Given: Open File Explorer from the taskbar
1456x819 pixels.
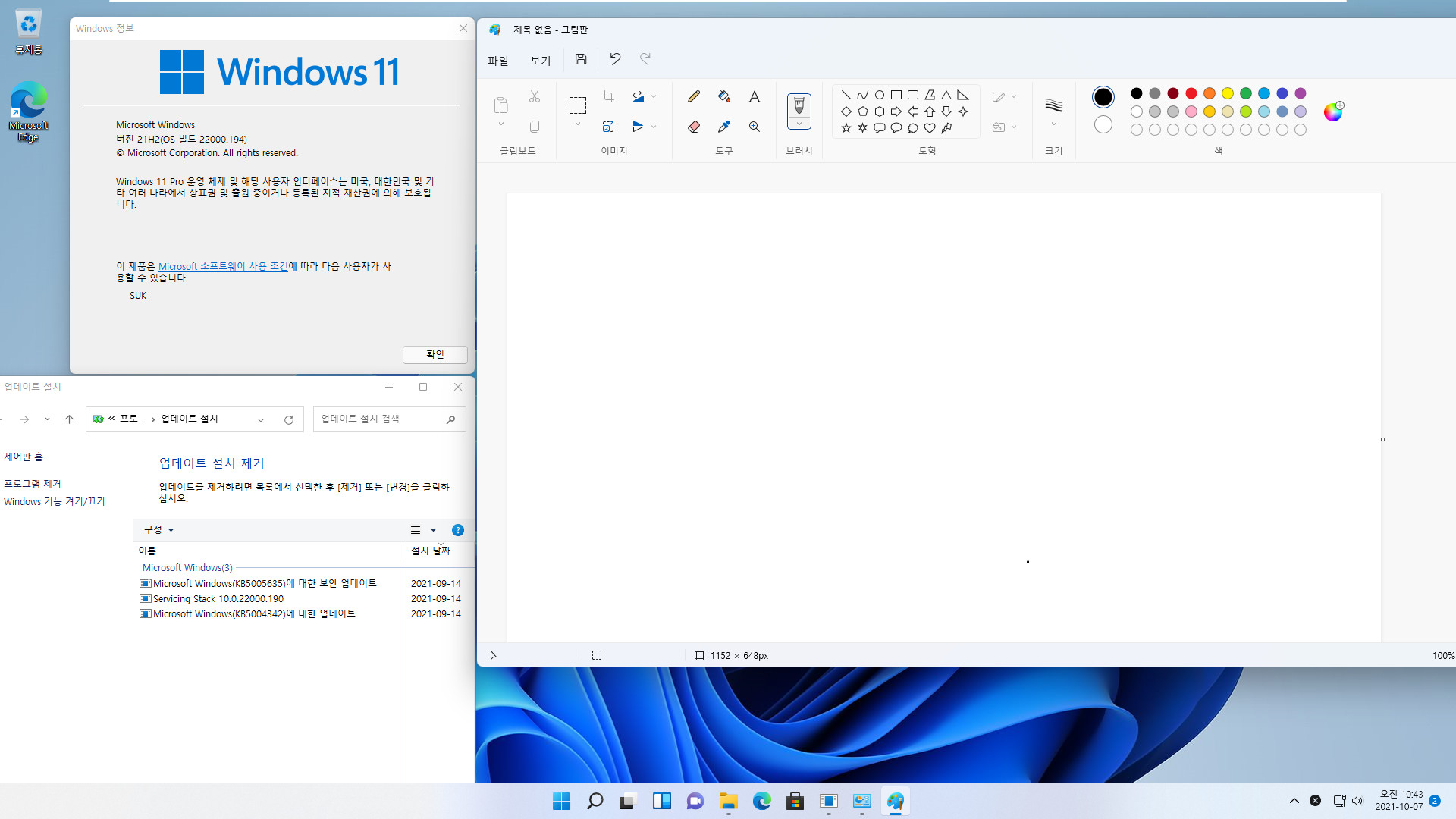Looking at the screenshot, I should [x=729, y=801].
